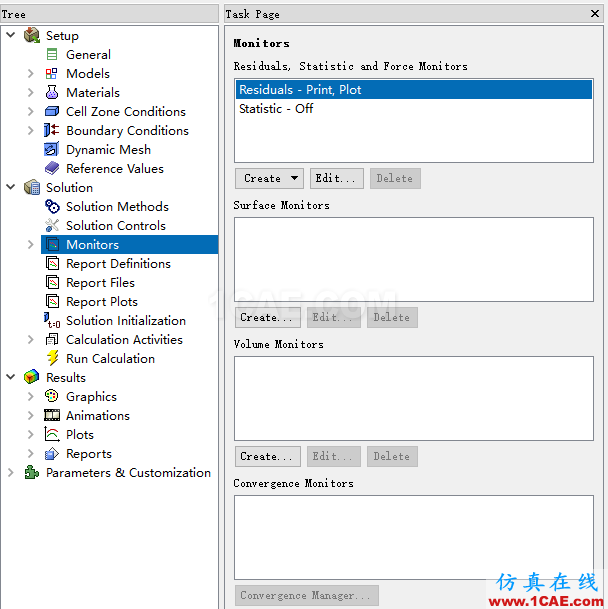Click the Solution calculator icon
608x609 pixels.
(x=32, y=187)
